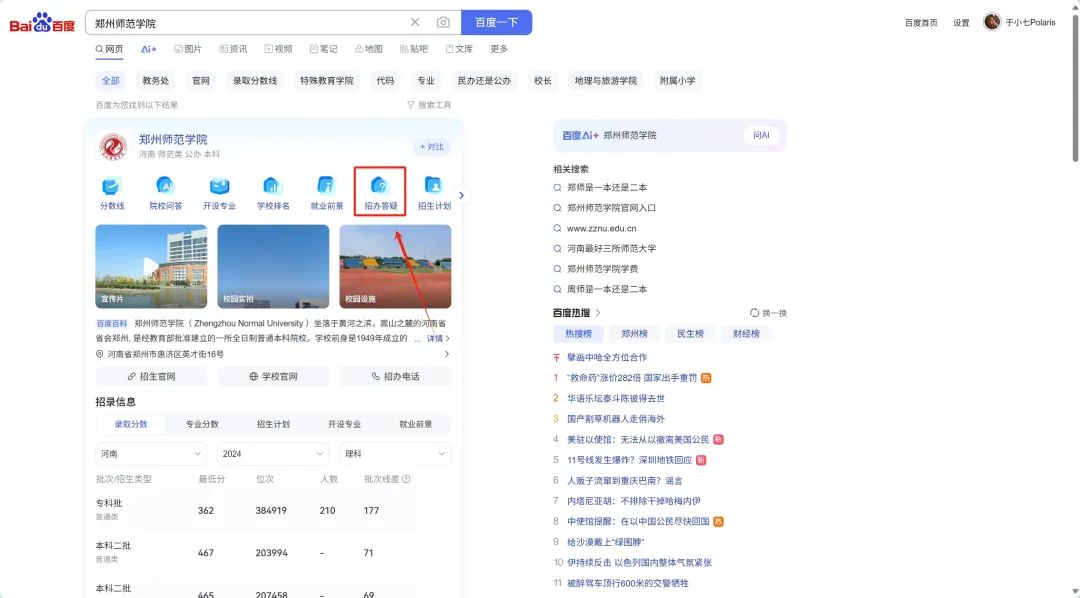Switch to 招生计划 tab in 招录信息
Viewport: 1080px width, 598px height.
pos(273,424)
